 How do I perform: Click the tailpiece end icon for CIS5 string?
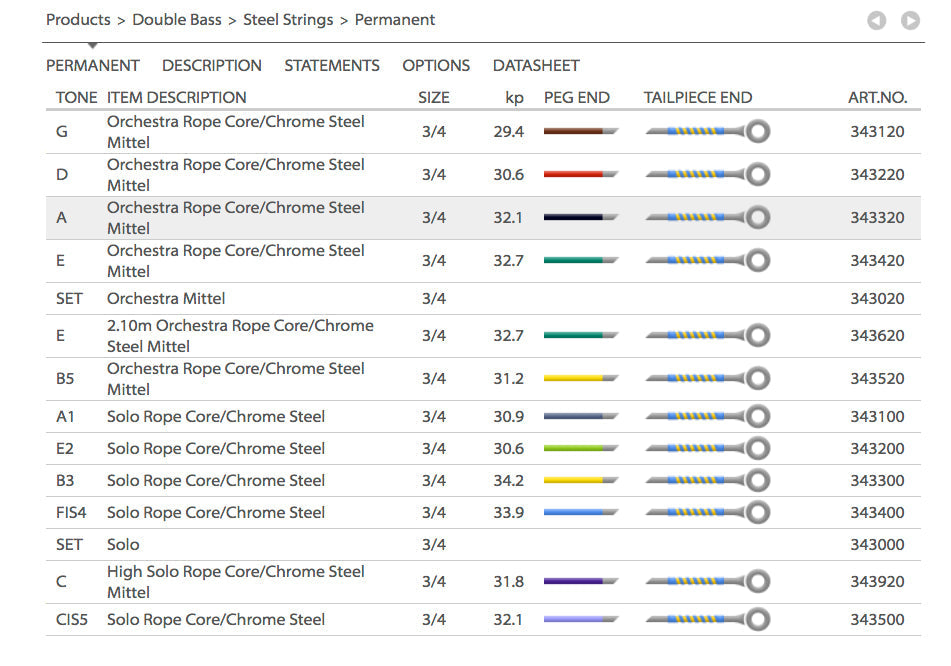click(x=706, y=619)
